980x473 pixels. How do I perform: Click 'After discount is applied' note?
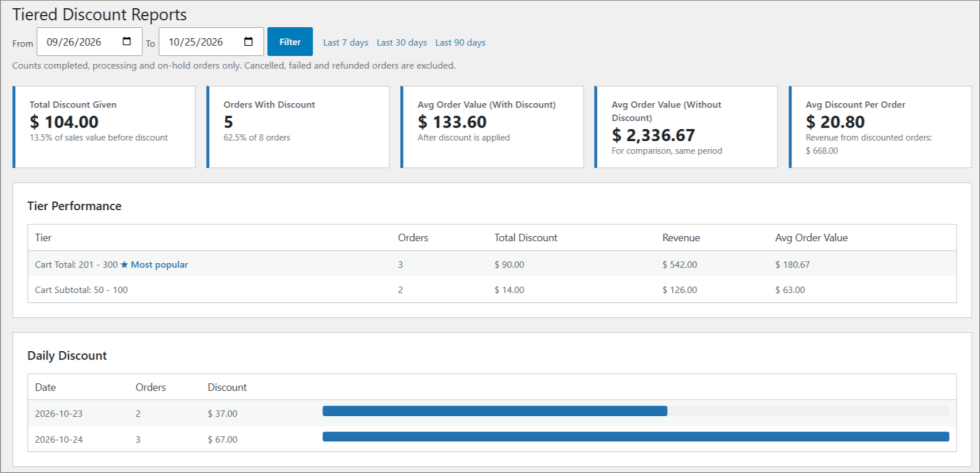point(464,137)
